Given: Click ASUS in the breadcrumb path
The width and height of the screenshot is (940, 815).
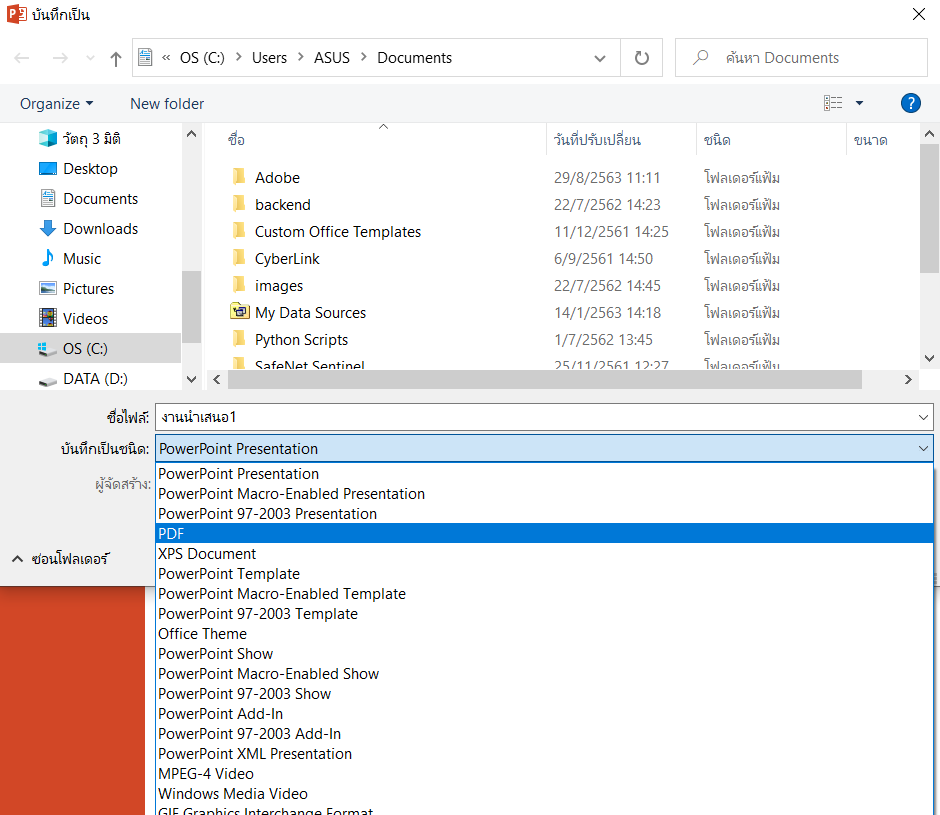Looking at the screenshot, I should (332, 58).
